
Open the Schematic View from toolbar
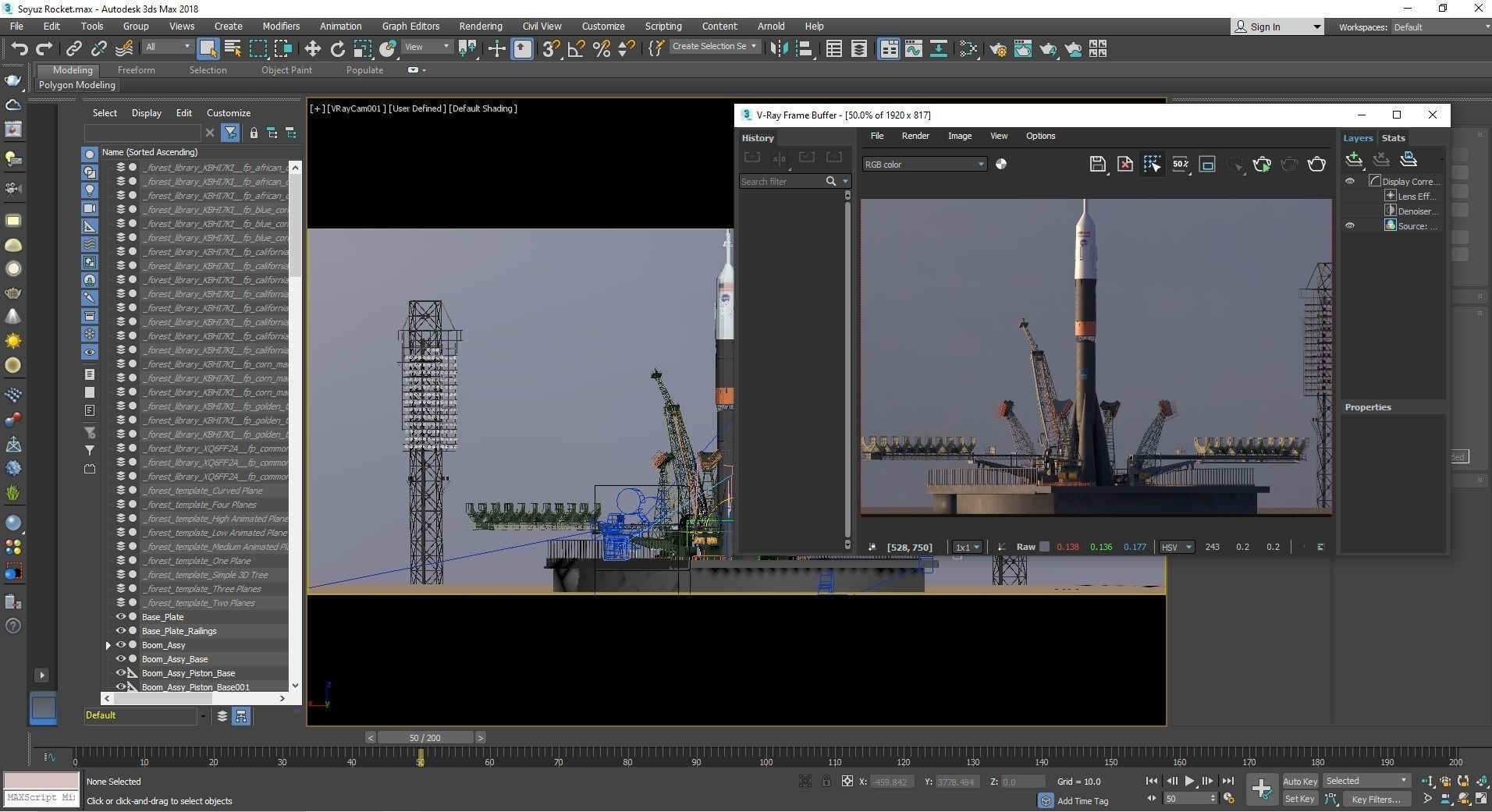click(x=939, y=49)
